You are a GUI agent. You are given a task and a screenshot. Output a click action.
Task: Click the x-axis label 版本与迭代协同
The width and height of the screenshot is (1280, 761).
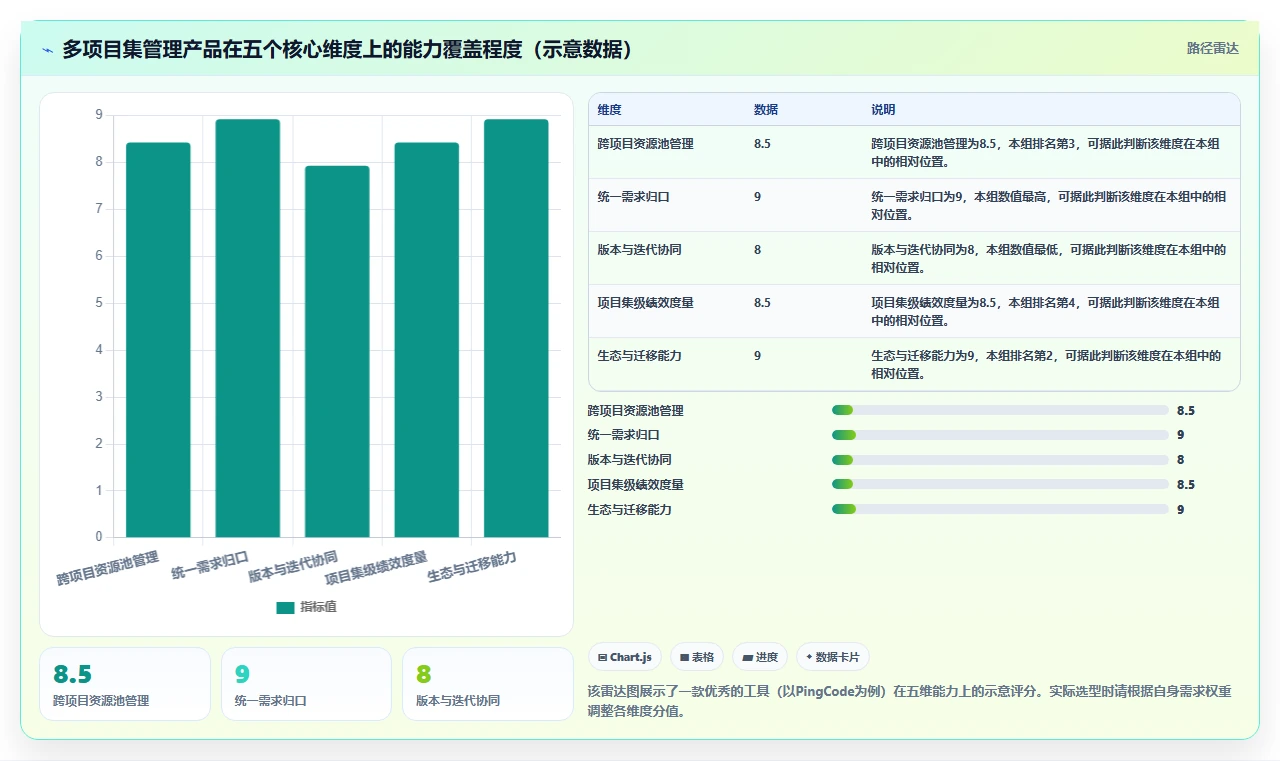pos(293,567)
